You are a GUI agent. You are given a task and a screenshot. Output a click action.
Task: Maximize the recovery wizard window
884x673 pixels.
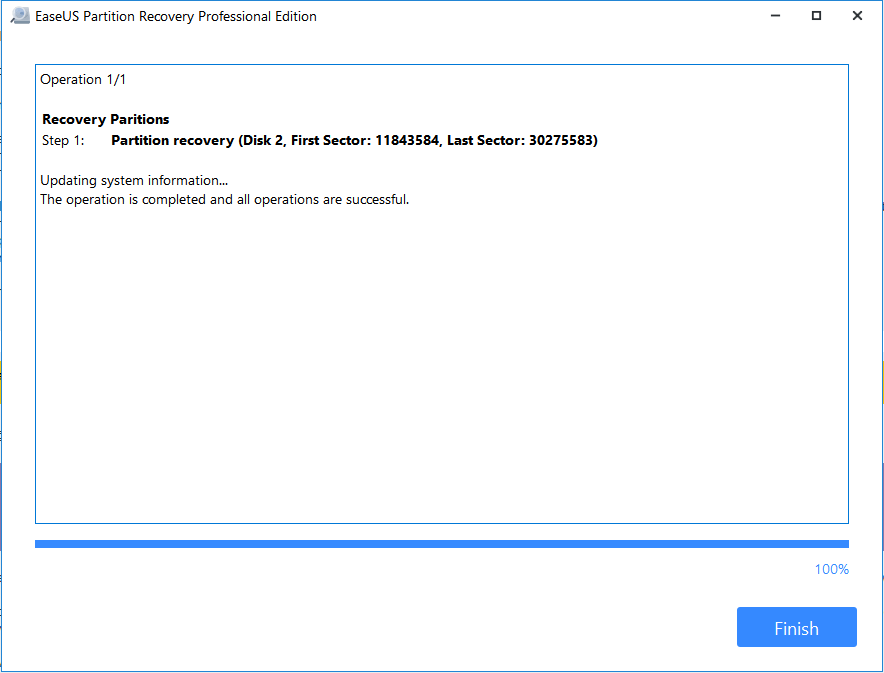coord(816,16)
